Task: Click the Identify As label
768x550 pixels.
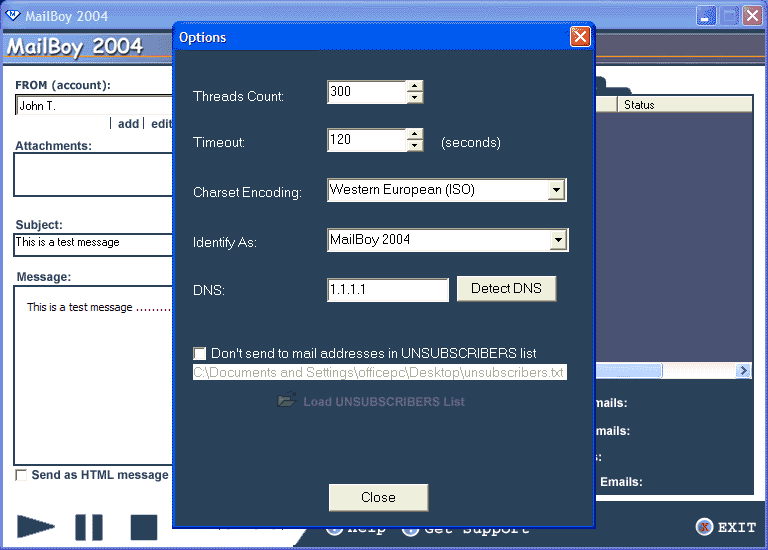Action: click(x=225, y=242)
